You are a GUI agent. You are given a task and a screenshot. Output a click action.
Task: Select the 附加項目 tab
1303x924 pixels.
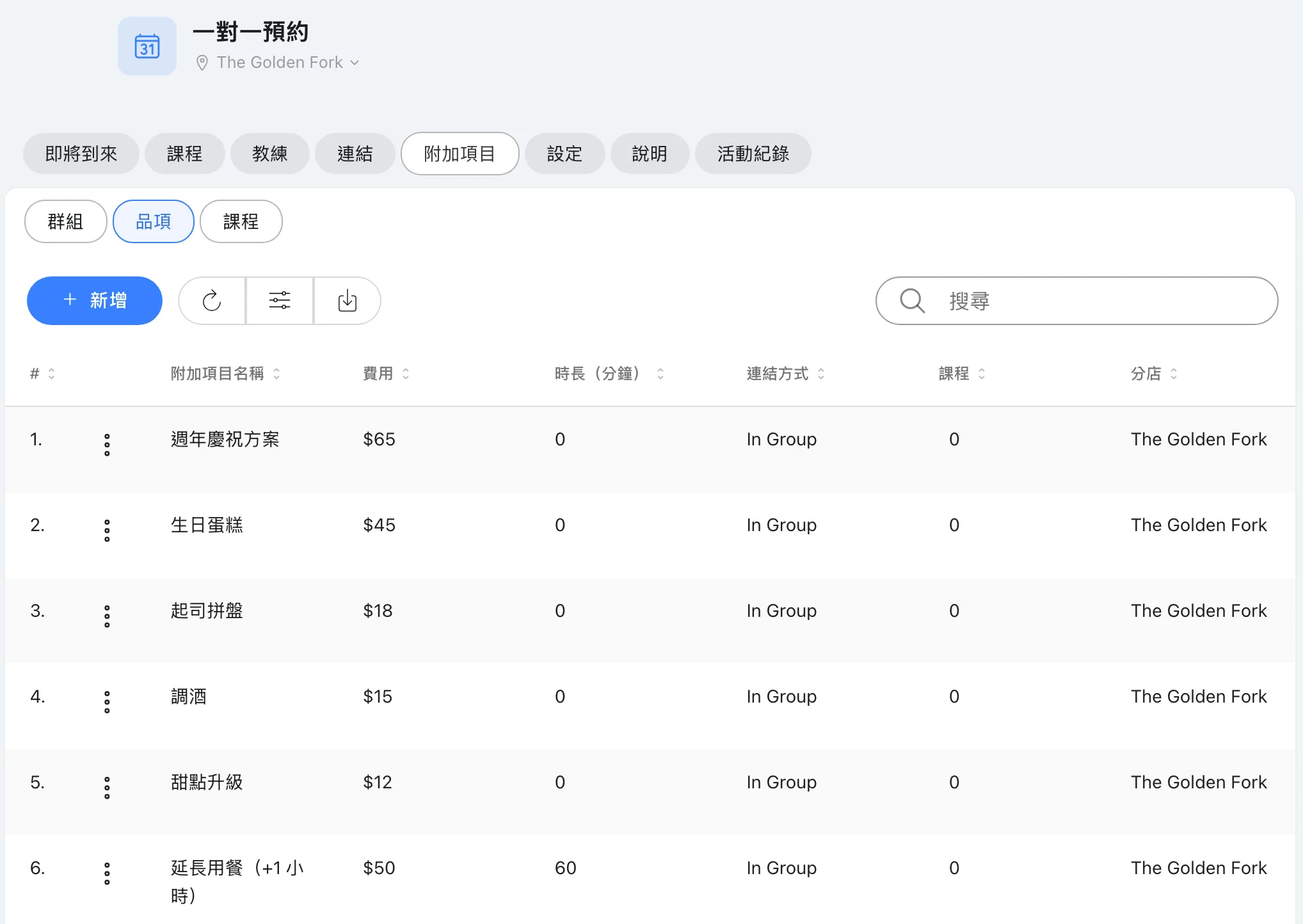460,154
